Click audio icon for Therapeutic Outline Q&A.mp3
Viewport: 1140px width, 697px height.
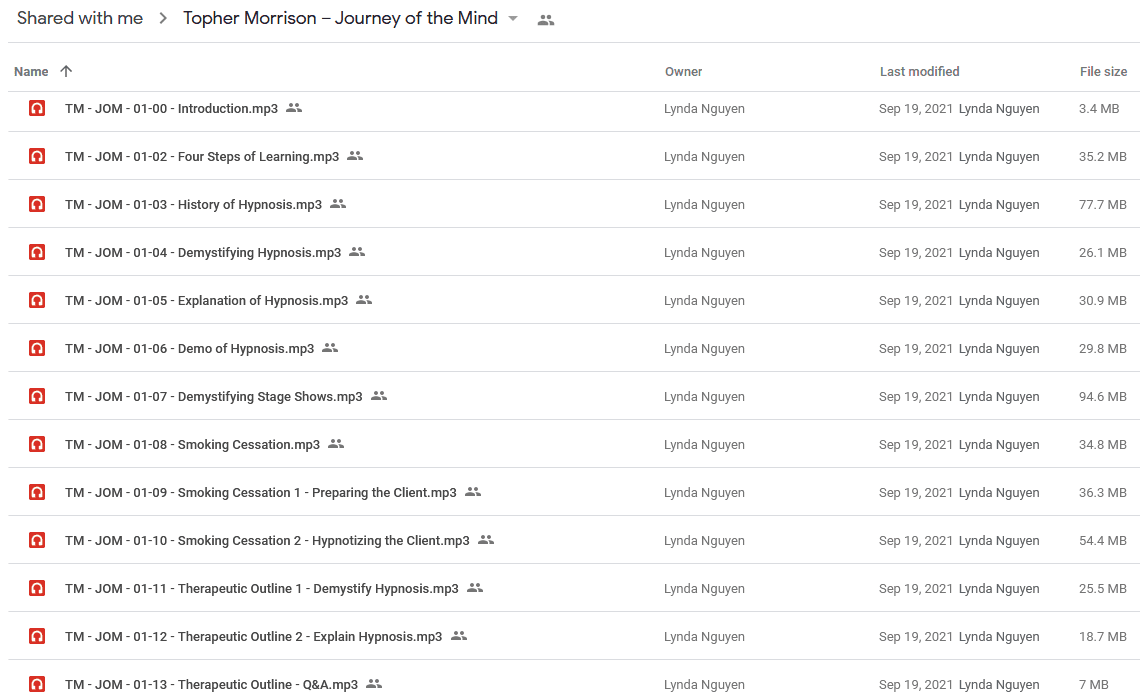[x=37, y=684]
